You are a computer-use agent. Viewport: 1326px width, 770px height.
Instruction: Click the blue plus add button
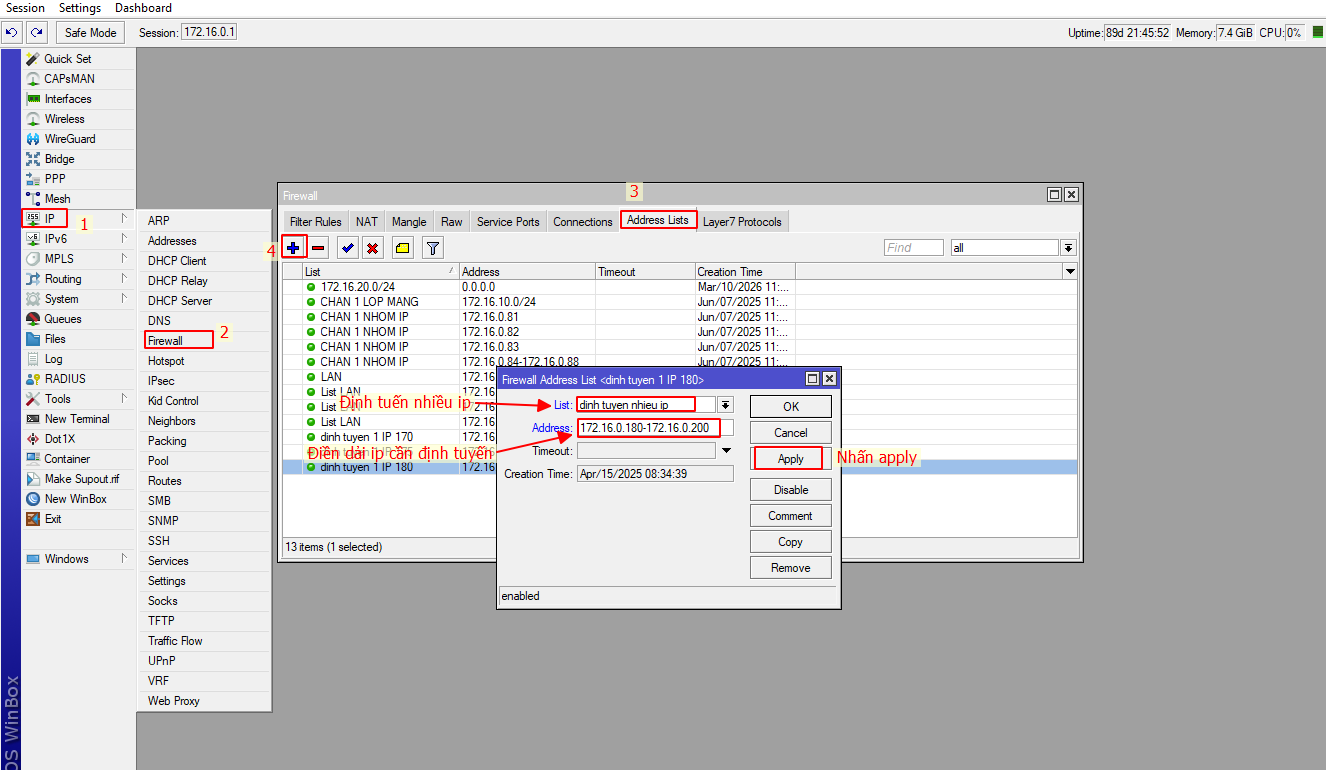coord(293,247)
